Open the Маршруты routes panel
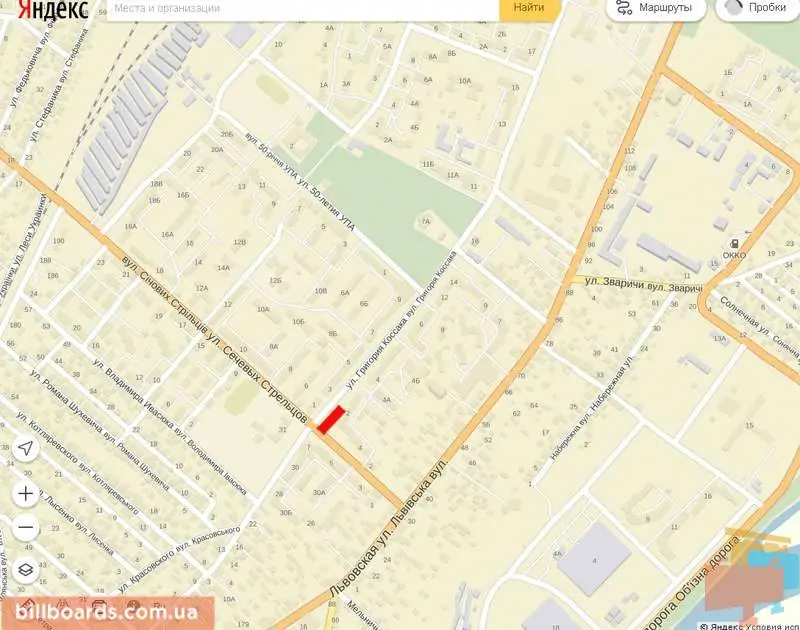Screen dimensions: 800x630 (x=656, y=9)
